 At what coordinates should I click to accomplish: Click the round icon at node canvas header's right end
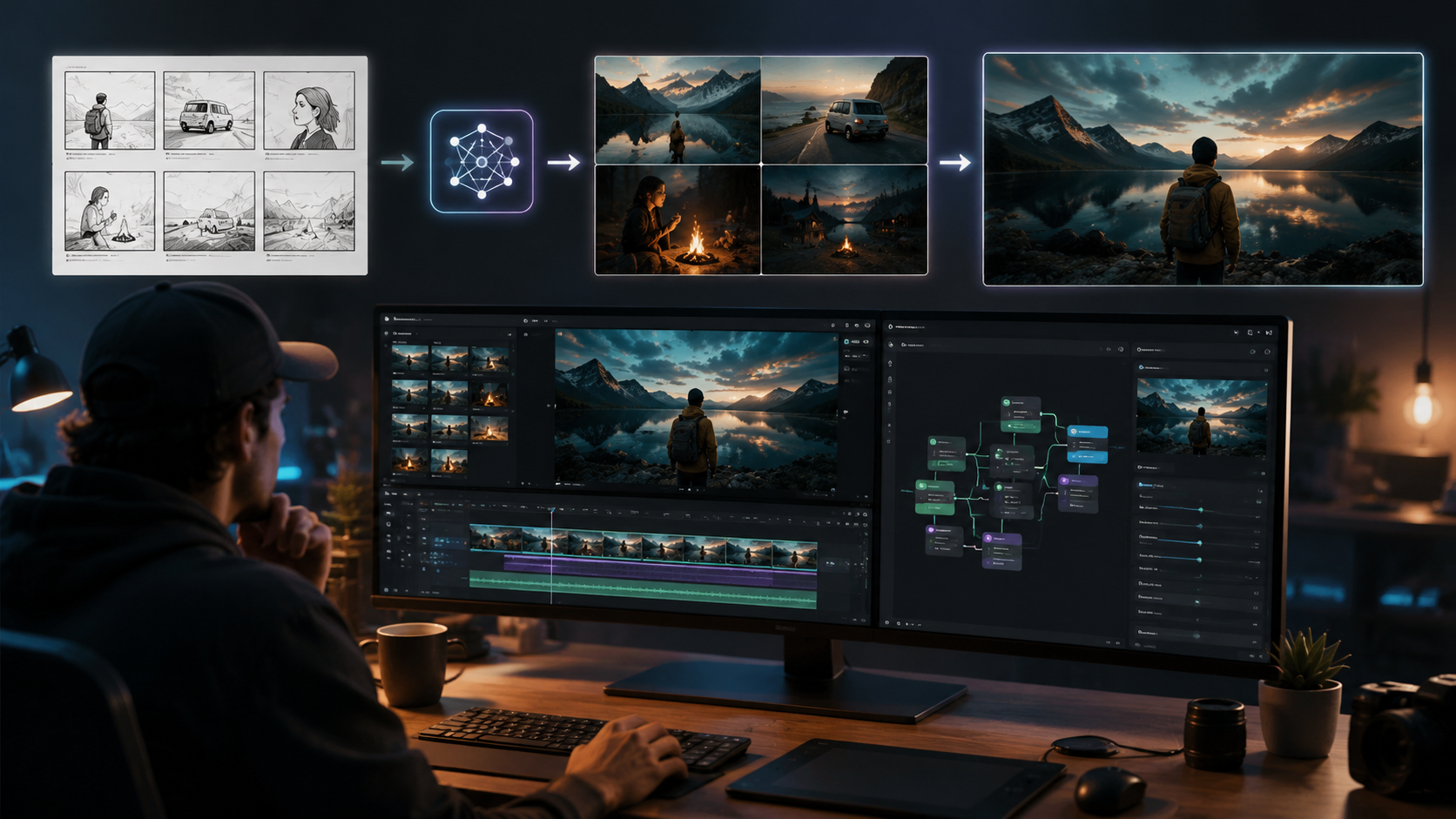click(x=1121, y=349)
